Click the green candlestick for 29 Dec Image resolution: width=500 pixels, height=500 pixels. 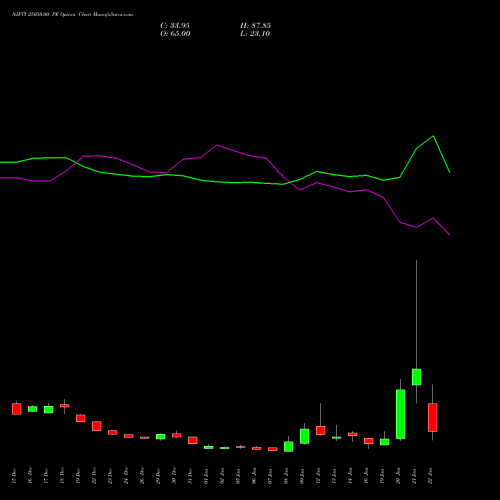coord(161,437)
